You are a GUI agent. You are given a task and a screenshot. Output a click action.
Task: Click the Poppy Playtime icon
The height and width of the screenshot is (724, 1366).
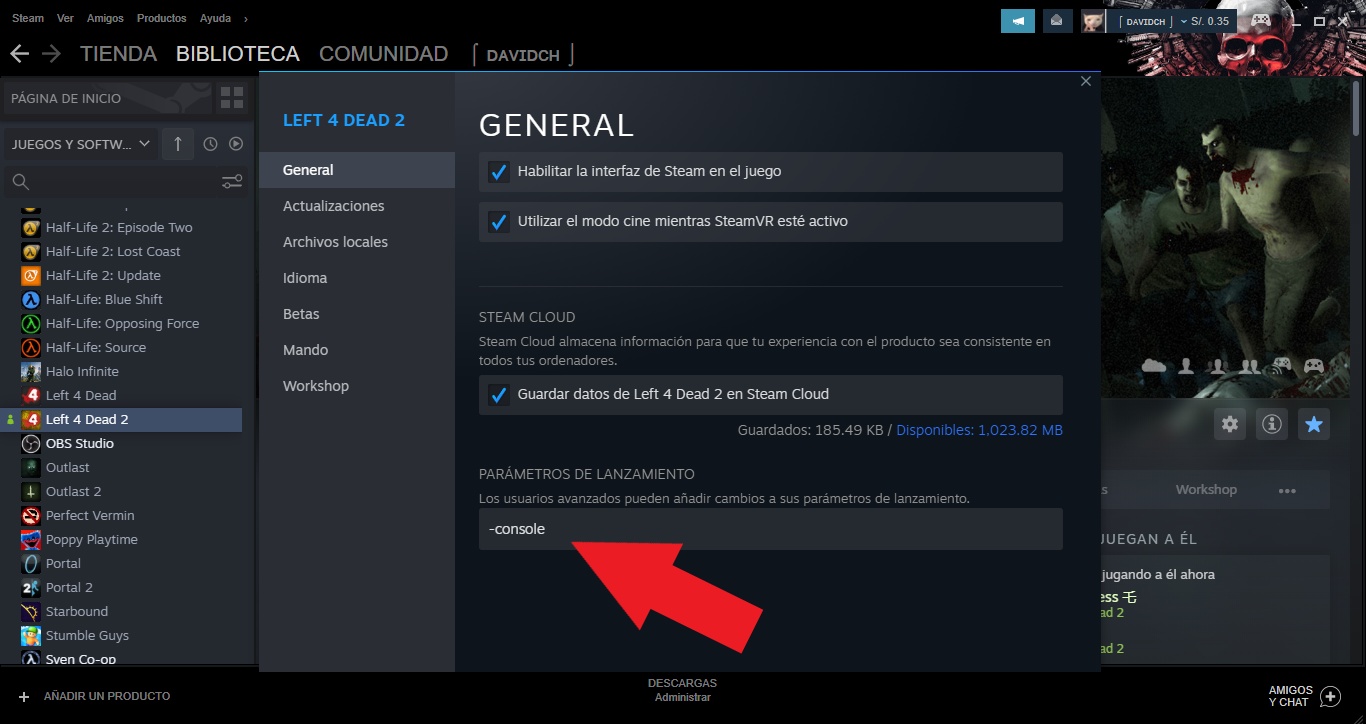pos(30,539)
